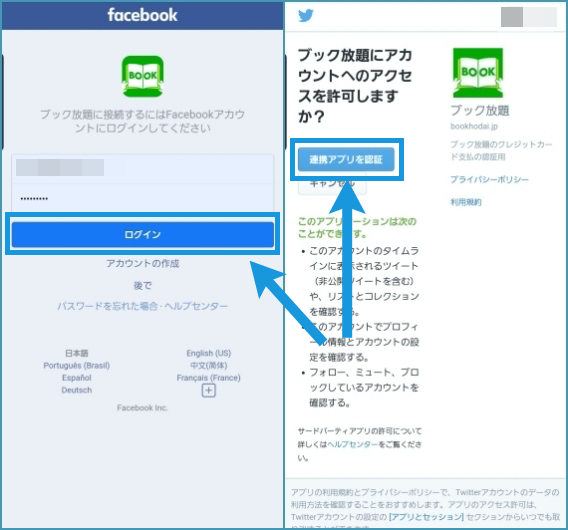Screen dimensions: 568x530
Task: Click 連携アプリを認証 button on Twitter
Action: click(346, 159)
